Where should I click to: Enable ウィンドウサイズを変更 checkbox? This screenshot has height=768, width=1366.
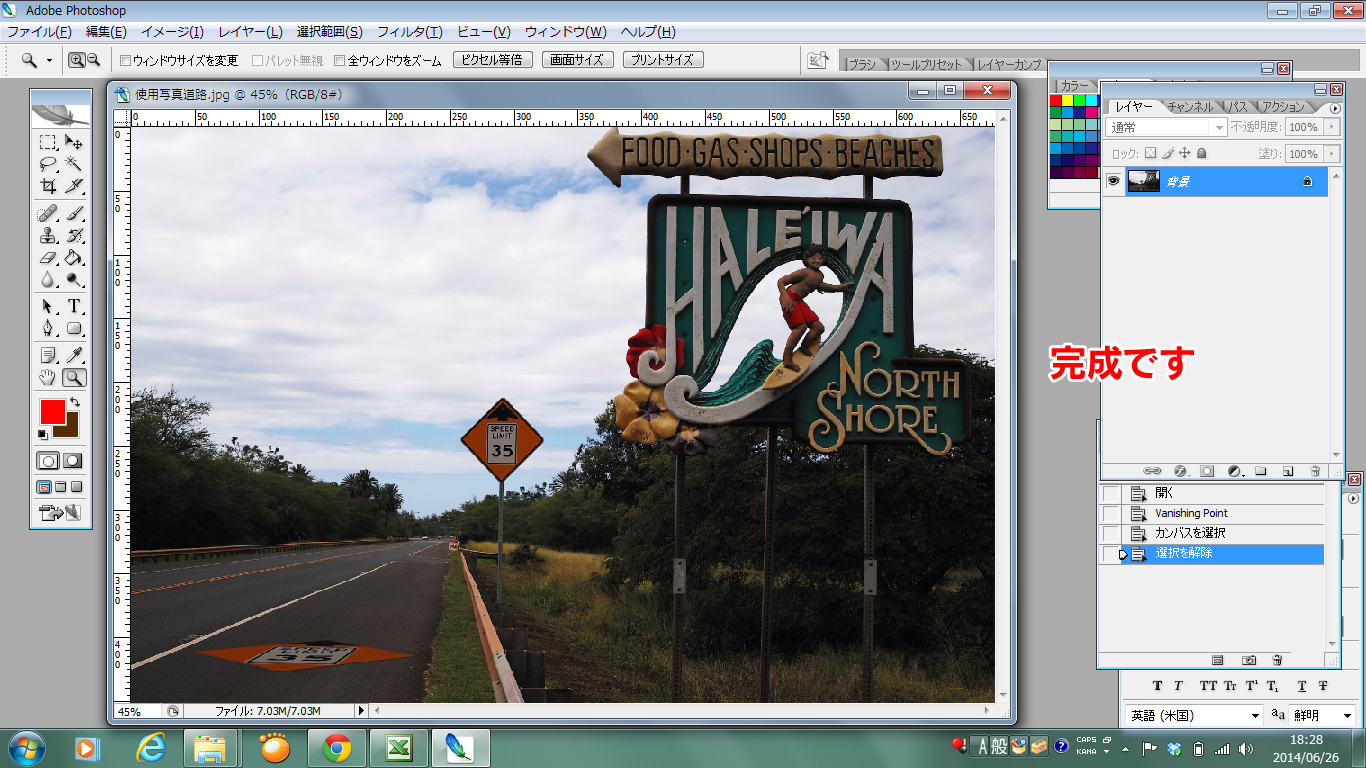click(x=126, y=60)
